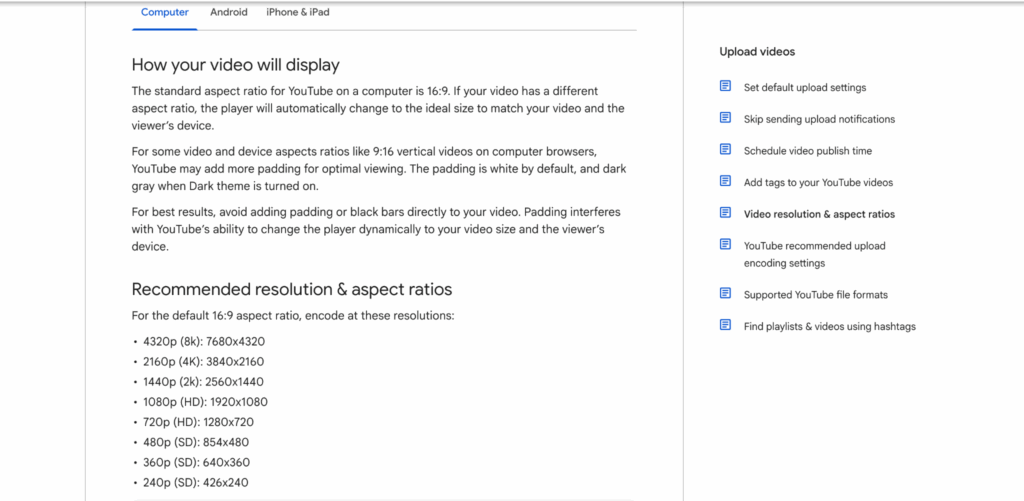Click document icon beside Add tags to your YouTube videos
This screenshot has width=1024, height=501.
725,181
